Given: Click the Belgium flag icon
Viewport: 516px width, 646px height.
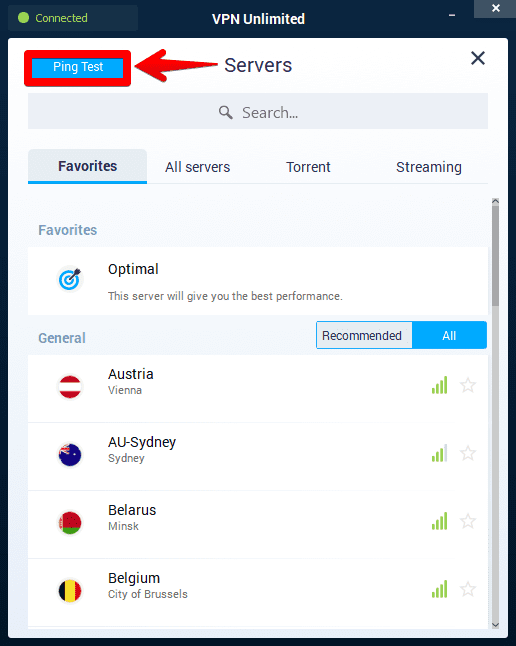Looking at the screenshot, I should [x=70, y=591].
